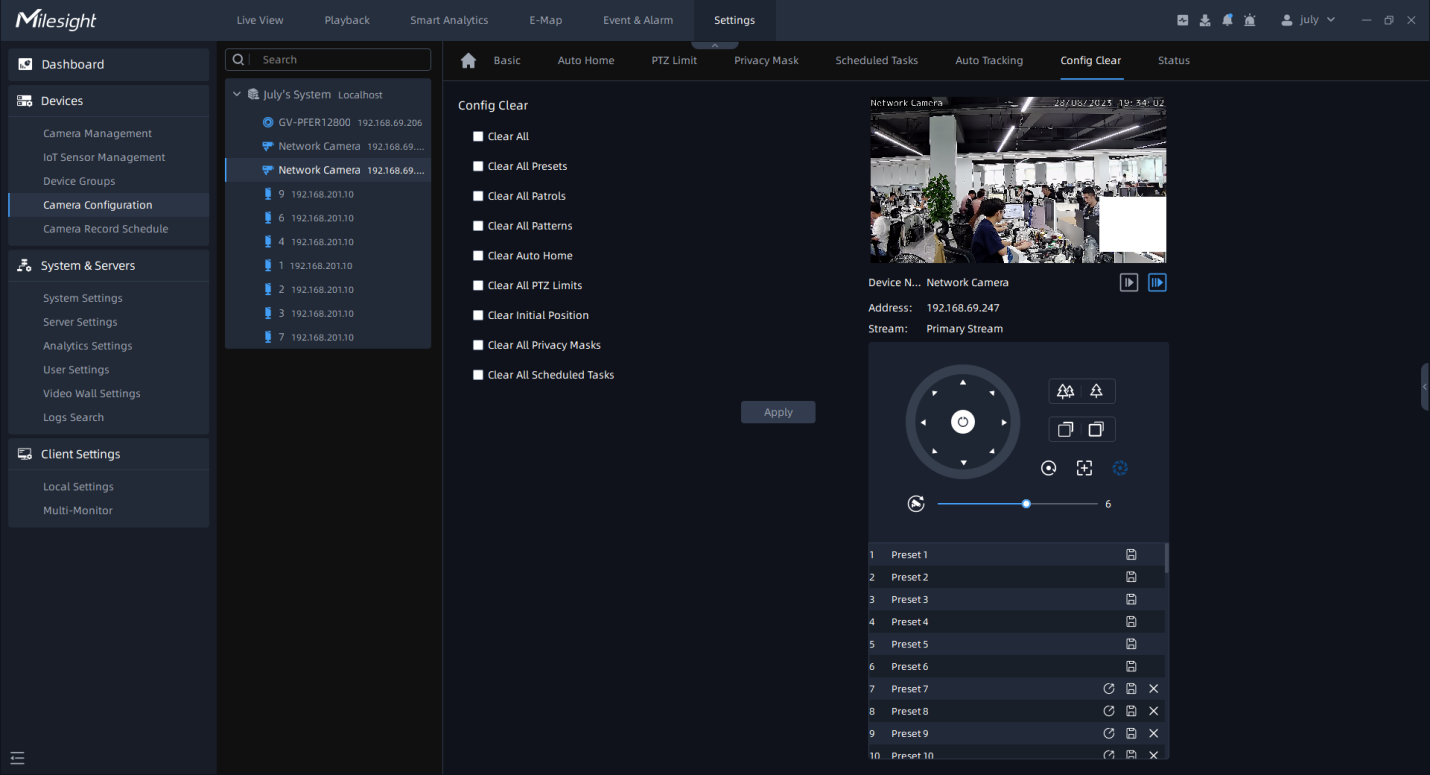Viewport: 1430px width, 775px height.
Task: Click the zoom out double-tree icon
Action: tap(1065, 391)
